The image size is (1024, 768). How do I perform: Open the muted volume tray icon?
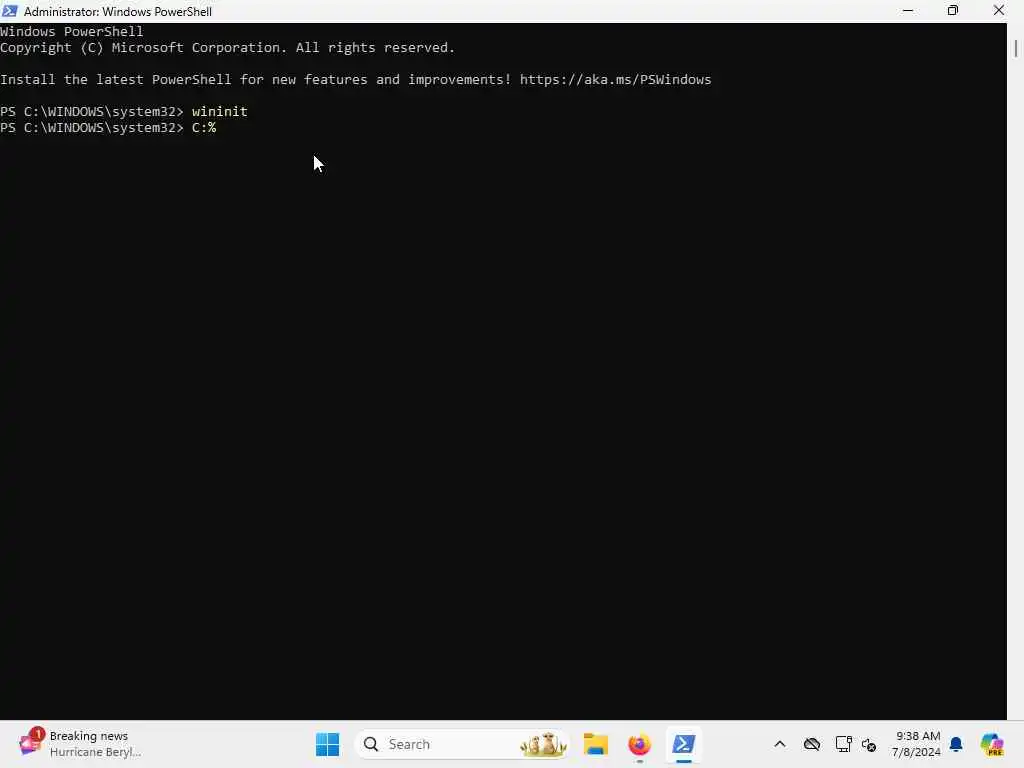coord(869,744)
